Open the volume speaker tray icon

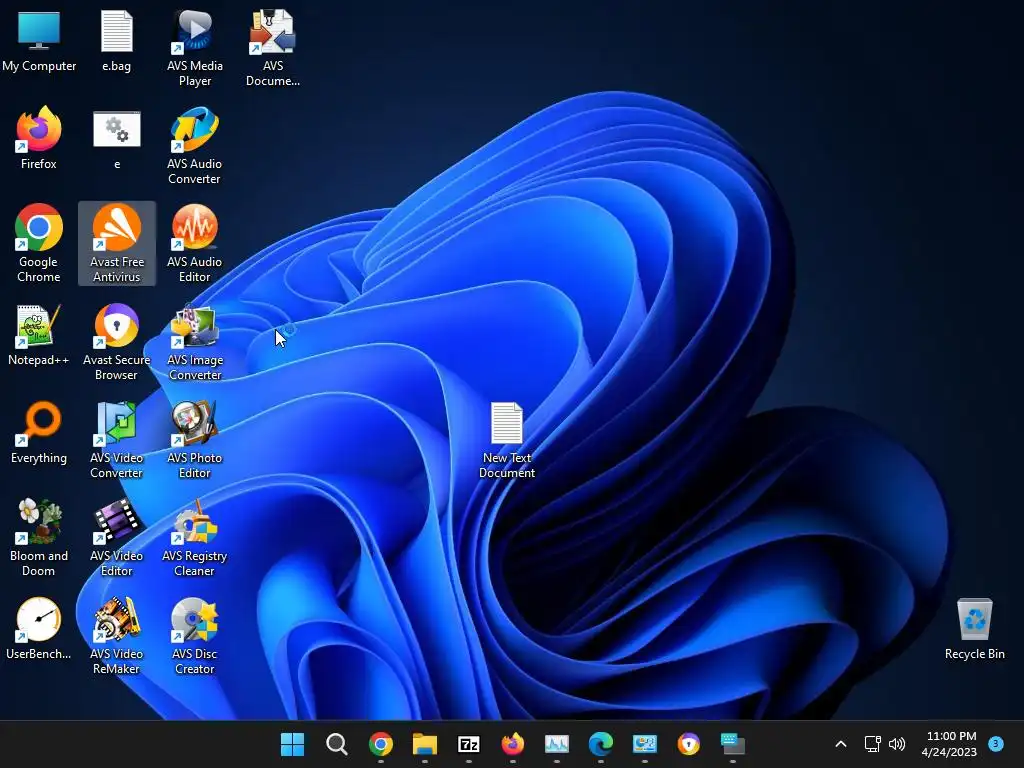click(897, 744)
